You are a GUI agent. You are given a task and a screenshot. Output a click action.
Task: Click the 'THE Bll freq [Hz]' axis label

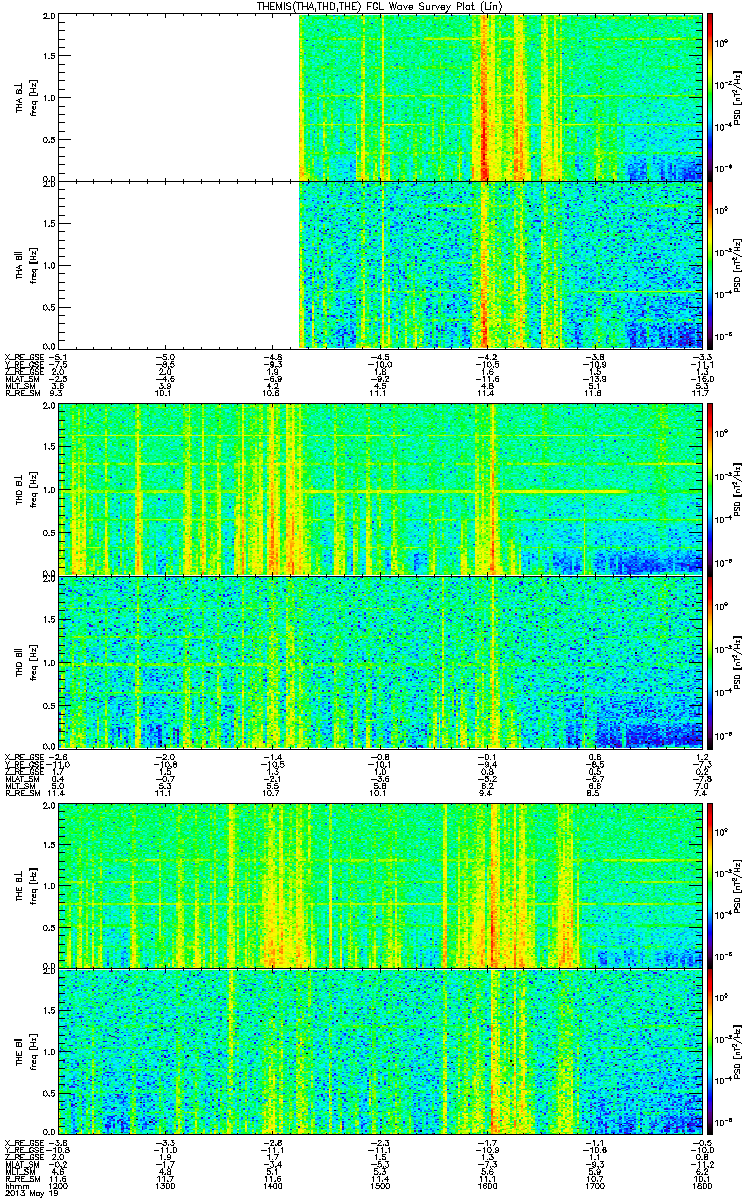(x=25, y=1050)
